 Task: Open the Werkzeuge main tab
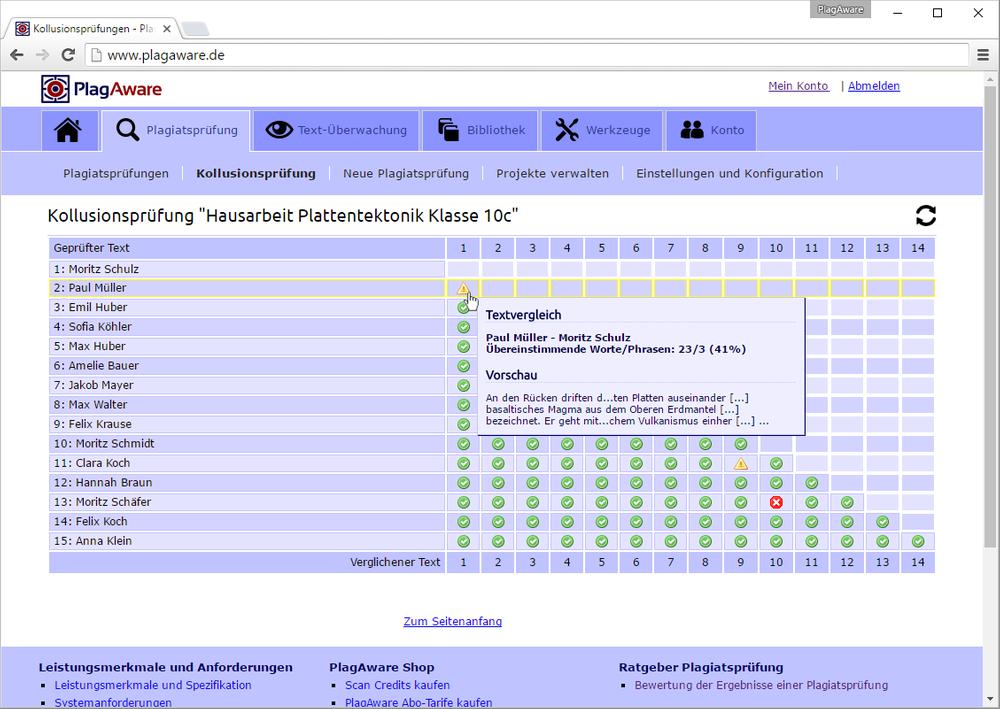pyautogui.click(x=602, y=130)
